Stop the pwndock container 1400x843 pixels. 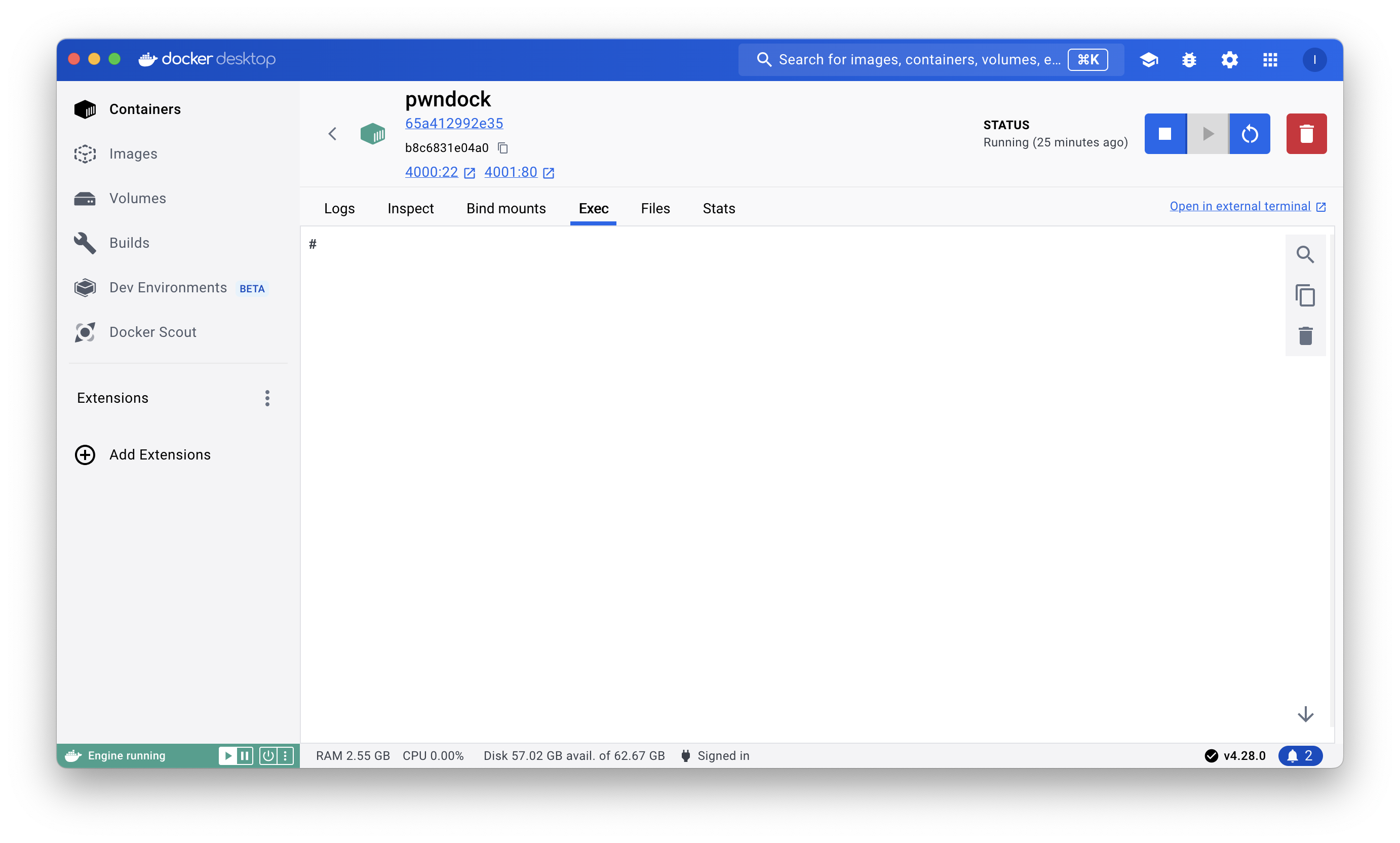click(x=1165, y=134)
